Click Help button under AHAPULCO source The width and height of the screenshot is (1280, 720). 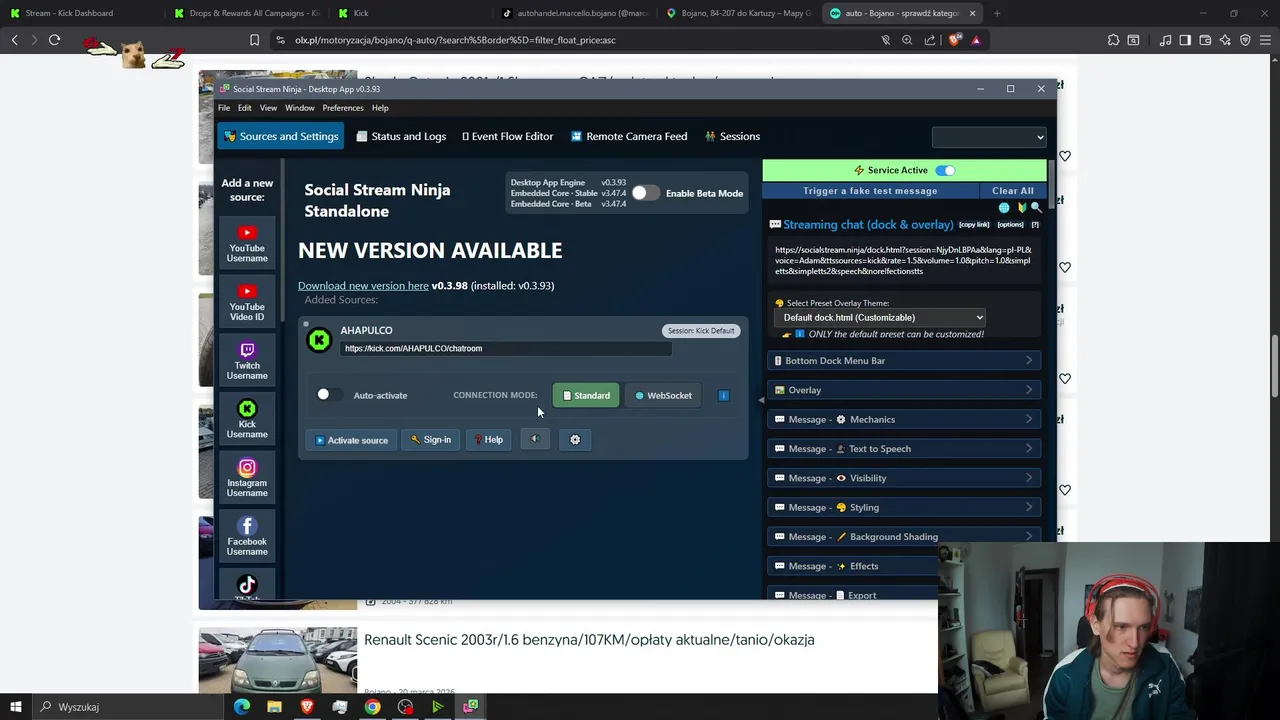(489, 439)
